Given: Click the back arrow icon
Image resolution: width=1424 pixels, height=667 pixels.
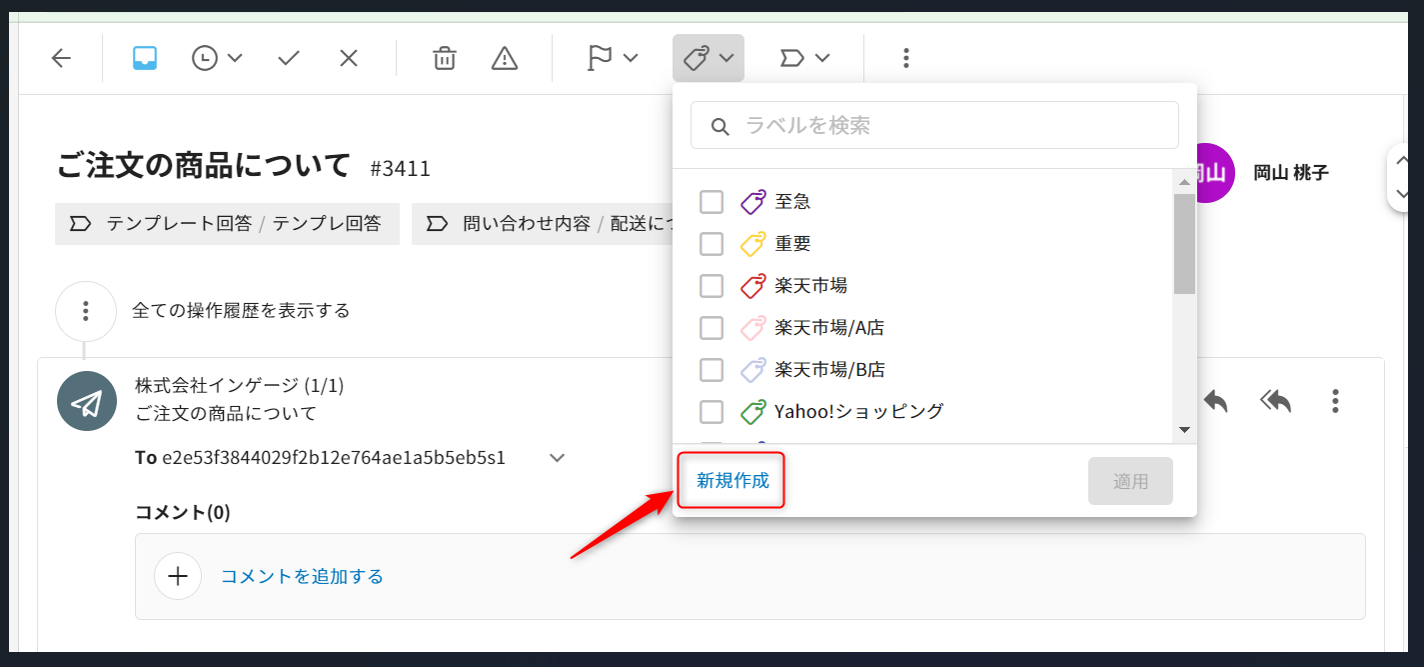Looking at the screenshot, I should click(62, 58).
